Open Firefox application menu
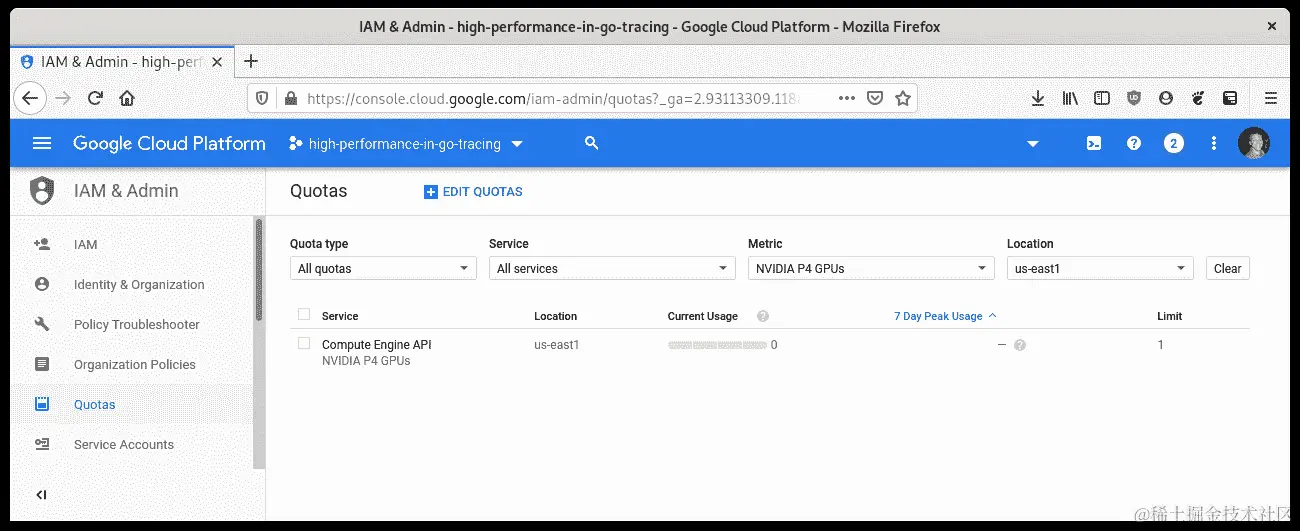Viewport: 1300px width, 531px height. pos(1271,98)
